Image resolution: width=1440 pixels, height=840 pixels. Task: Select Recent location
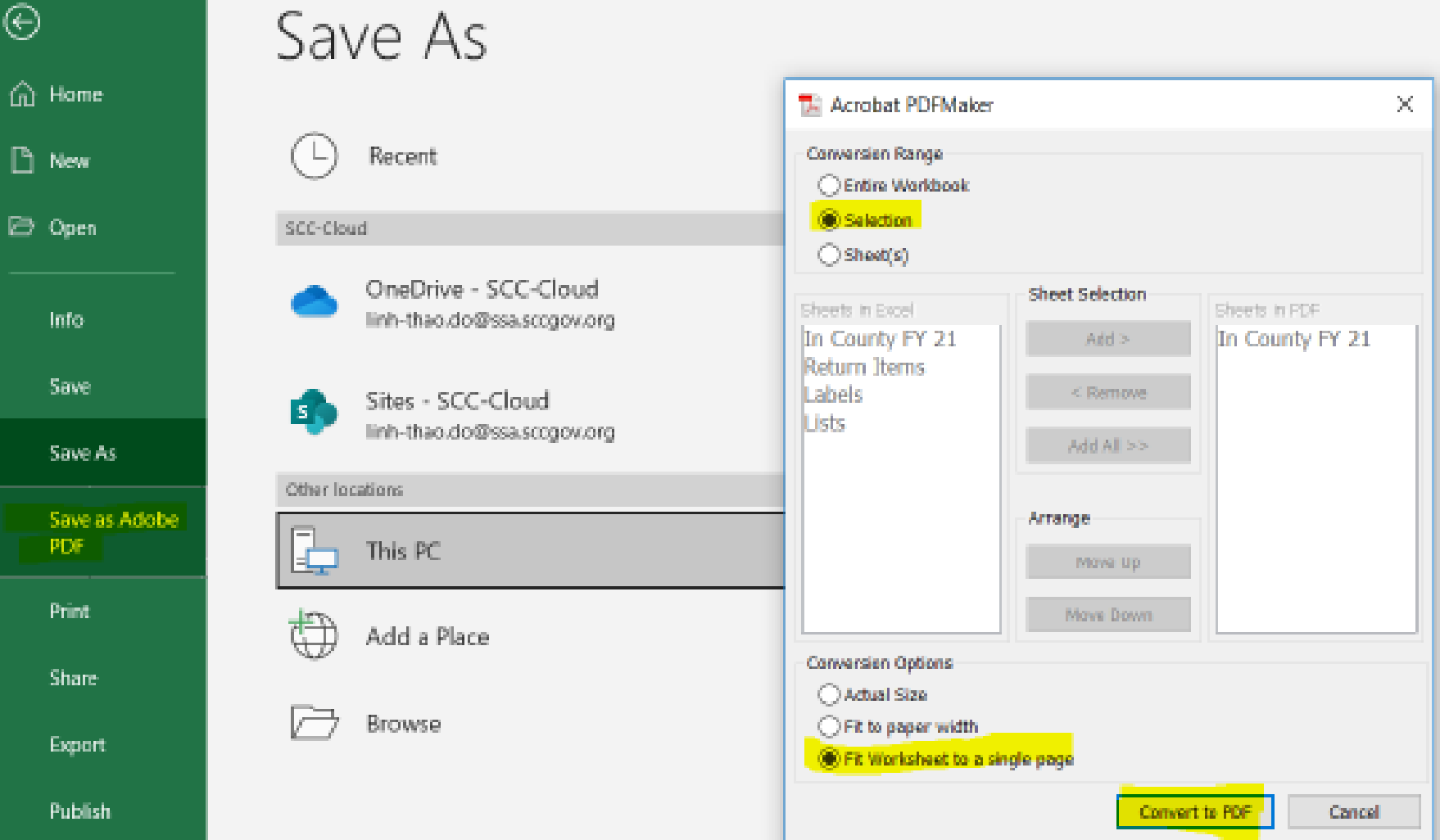pos(530,156)
